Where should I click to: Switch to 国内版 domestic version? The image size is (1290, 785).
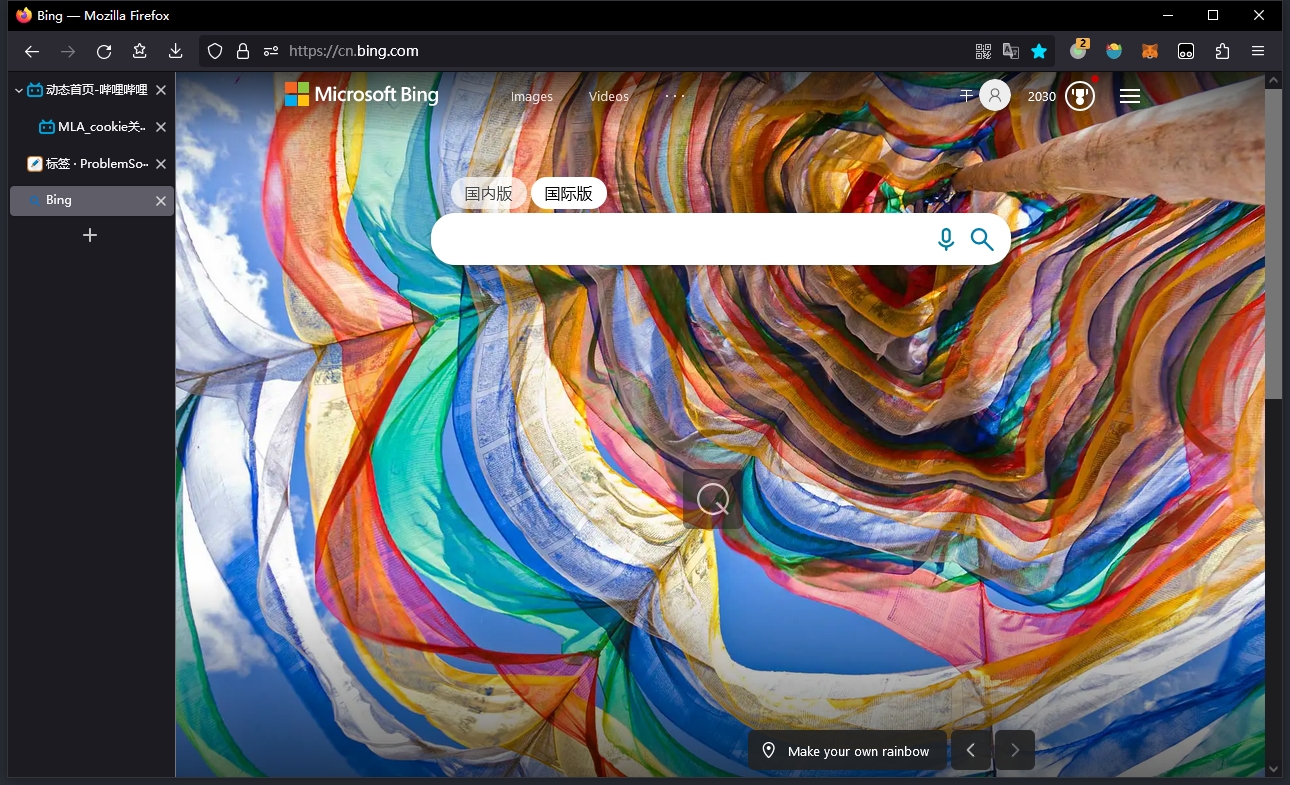point(488,194)
